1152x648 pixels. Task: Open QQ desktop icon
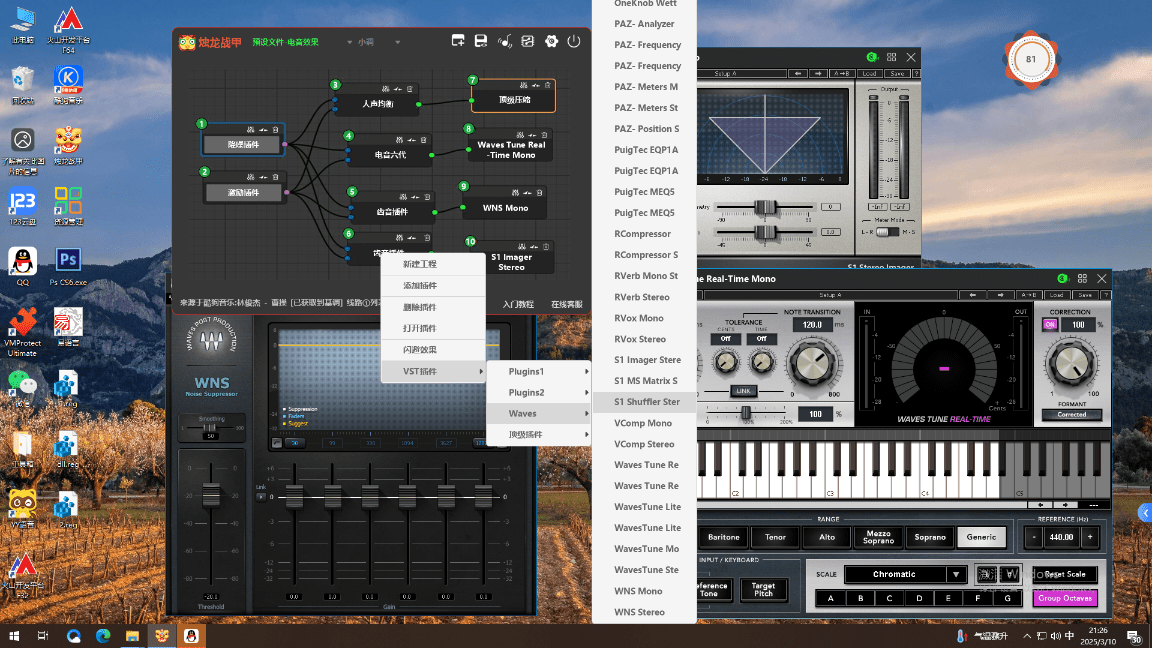[22, 266]
